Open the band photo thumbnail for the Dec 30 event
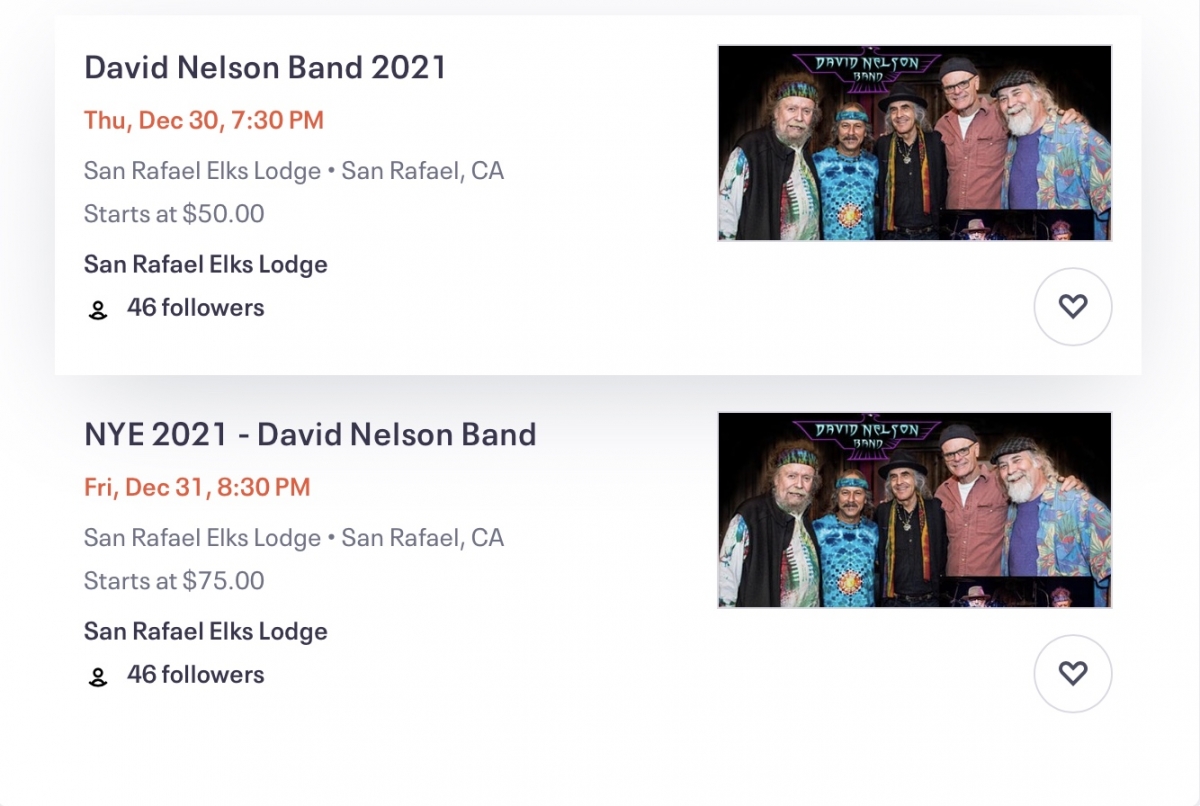The width and height of the screenshot is (1200, 806). tap(914, 143)
